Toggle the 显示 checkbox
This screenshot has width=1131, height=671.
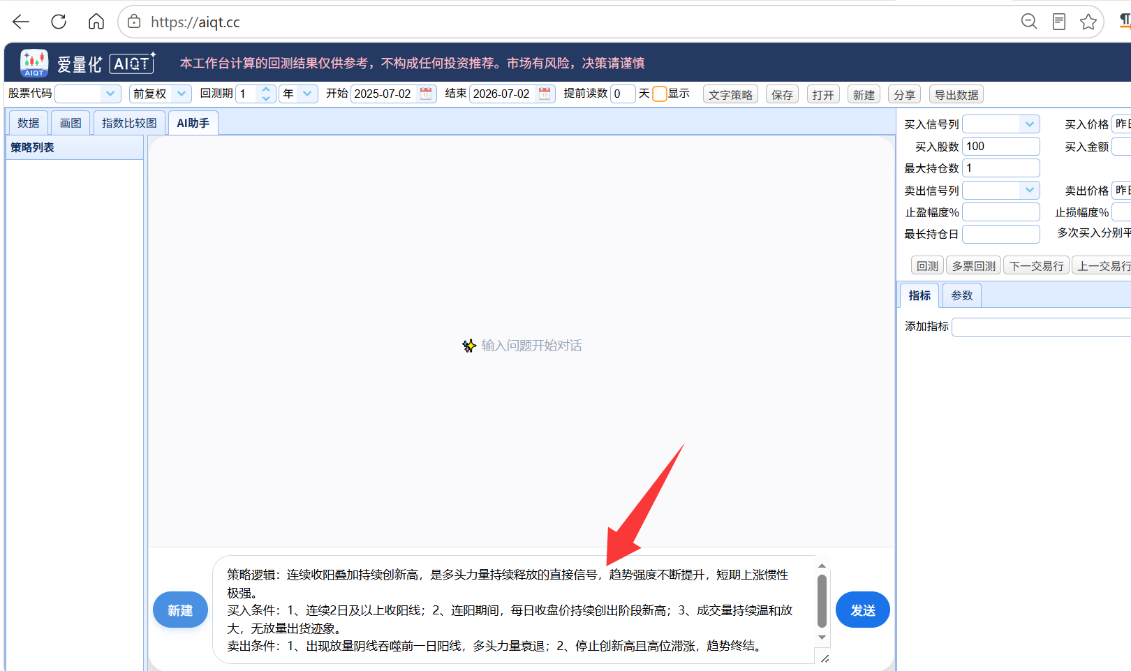click(659, 95)
